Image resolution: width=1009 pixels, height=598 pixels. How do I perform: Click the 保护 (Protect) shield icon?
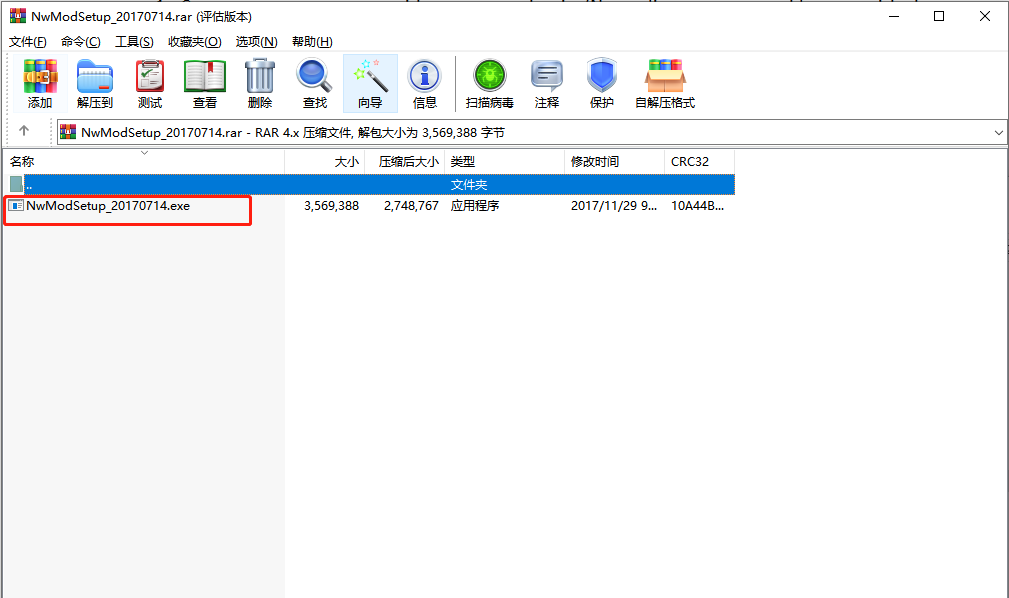[602, 84]
